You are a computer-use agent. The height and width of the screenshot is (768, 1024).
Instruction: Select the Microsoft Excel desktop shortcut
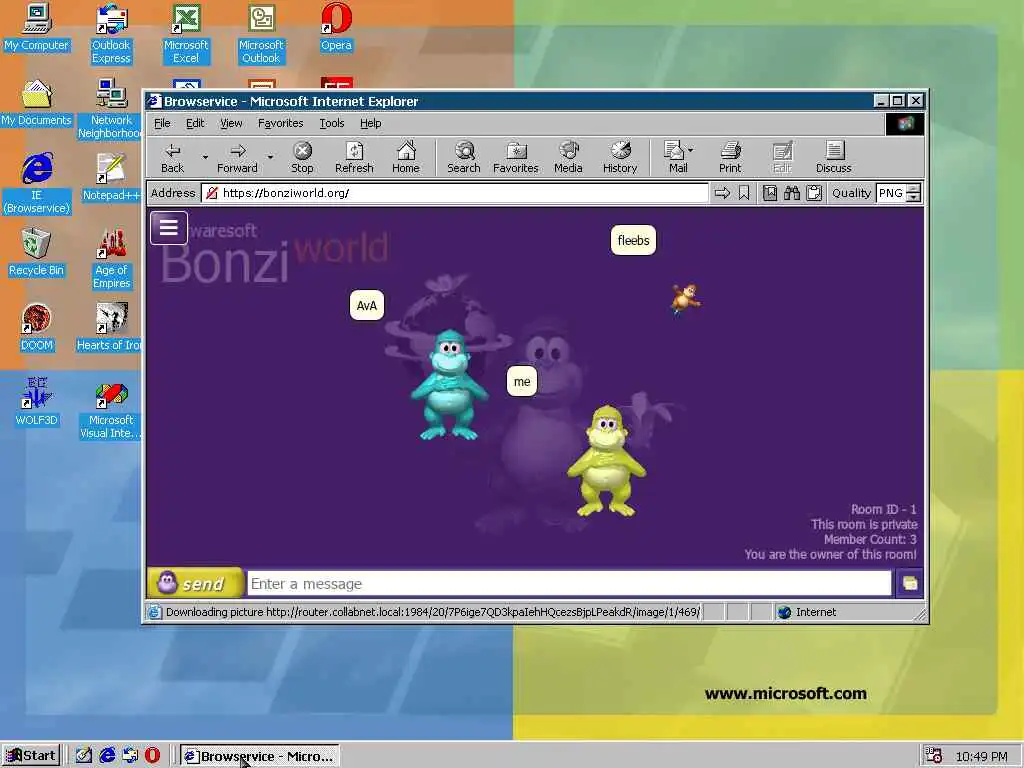pyautogui.click(x=186, y=34)
